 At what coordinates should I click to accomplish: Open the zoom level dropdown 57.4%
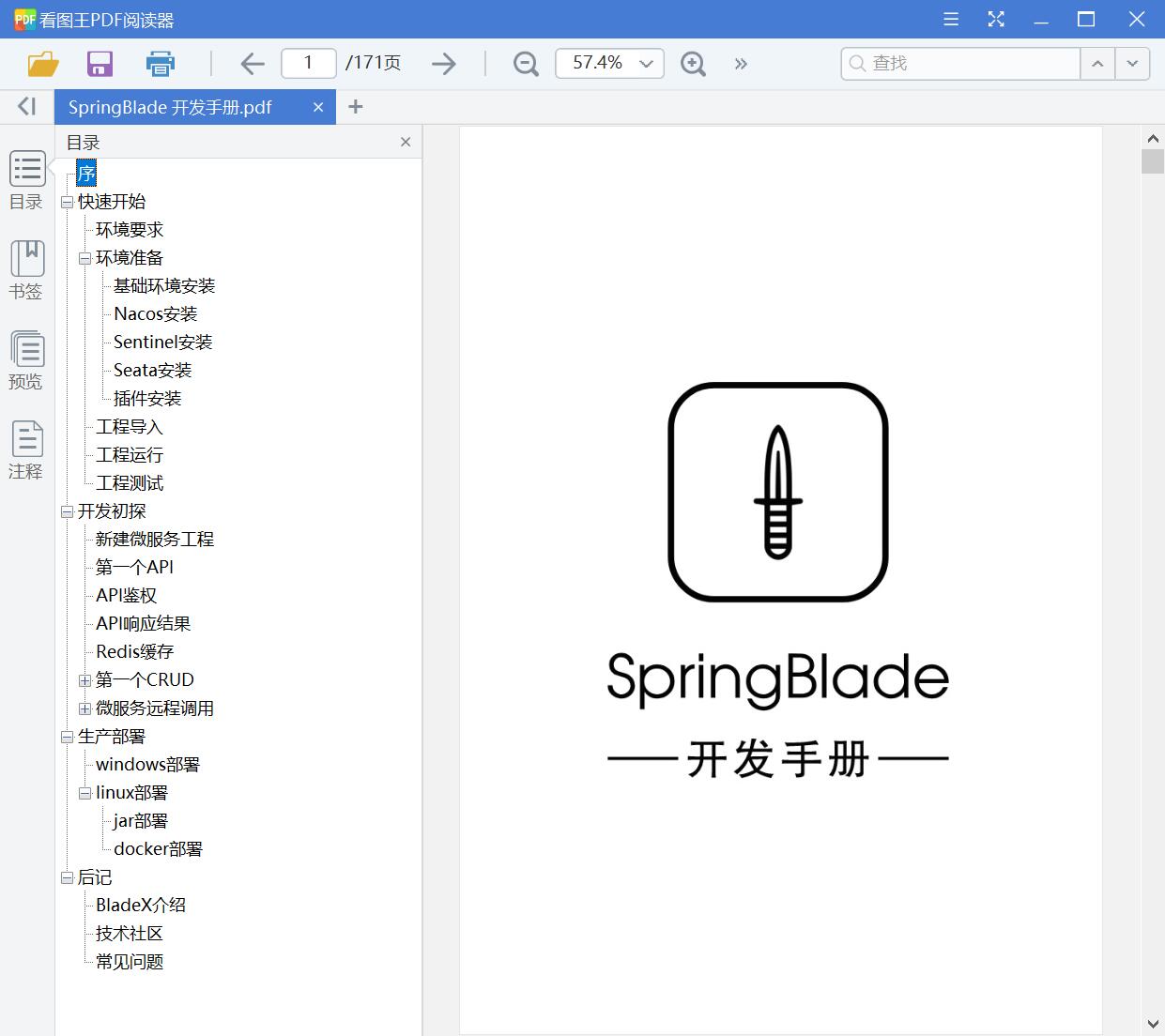[x=646, y=64]
